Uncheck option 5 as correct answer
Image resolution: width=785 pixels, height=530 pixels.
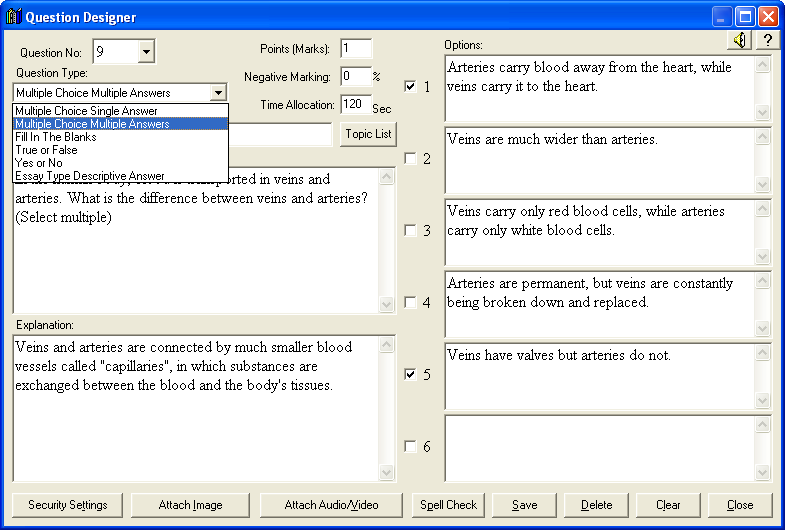410,374
